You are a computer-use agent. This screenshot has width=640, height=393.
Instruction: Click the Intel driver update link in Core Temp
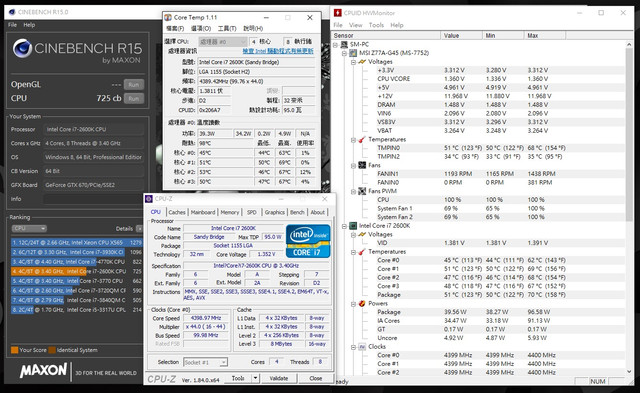pos(278,51)
